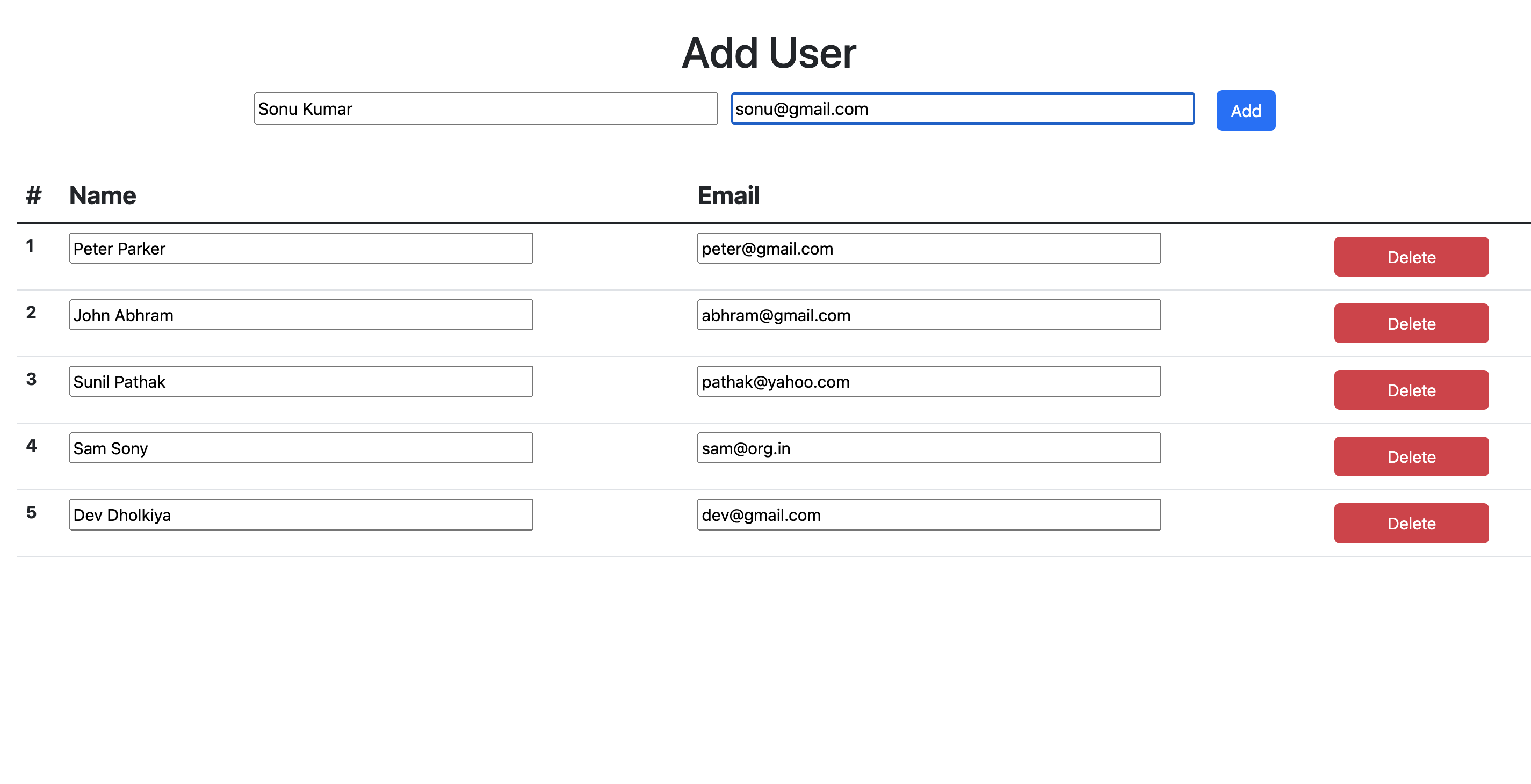Click the name field for John Abhram
The width and height of the screenshot is (1531, 784).
pos(300,314)
